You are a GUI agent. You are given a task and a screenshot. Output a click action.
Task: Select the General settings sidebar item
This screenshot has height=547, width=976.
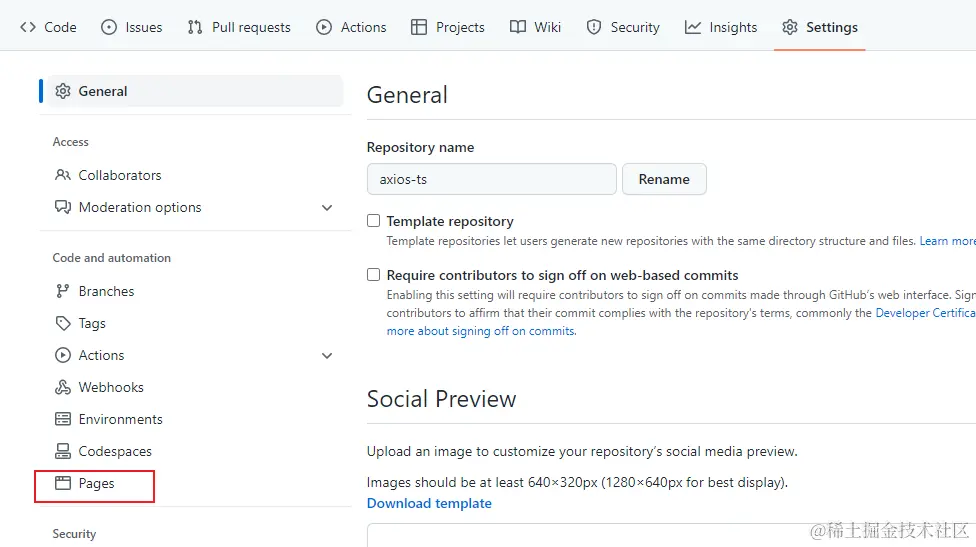pos(195,91)
